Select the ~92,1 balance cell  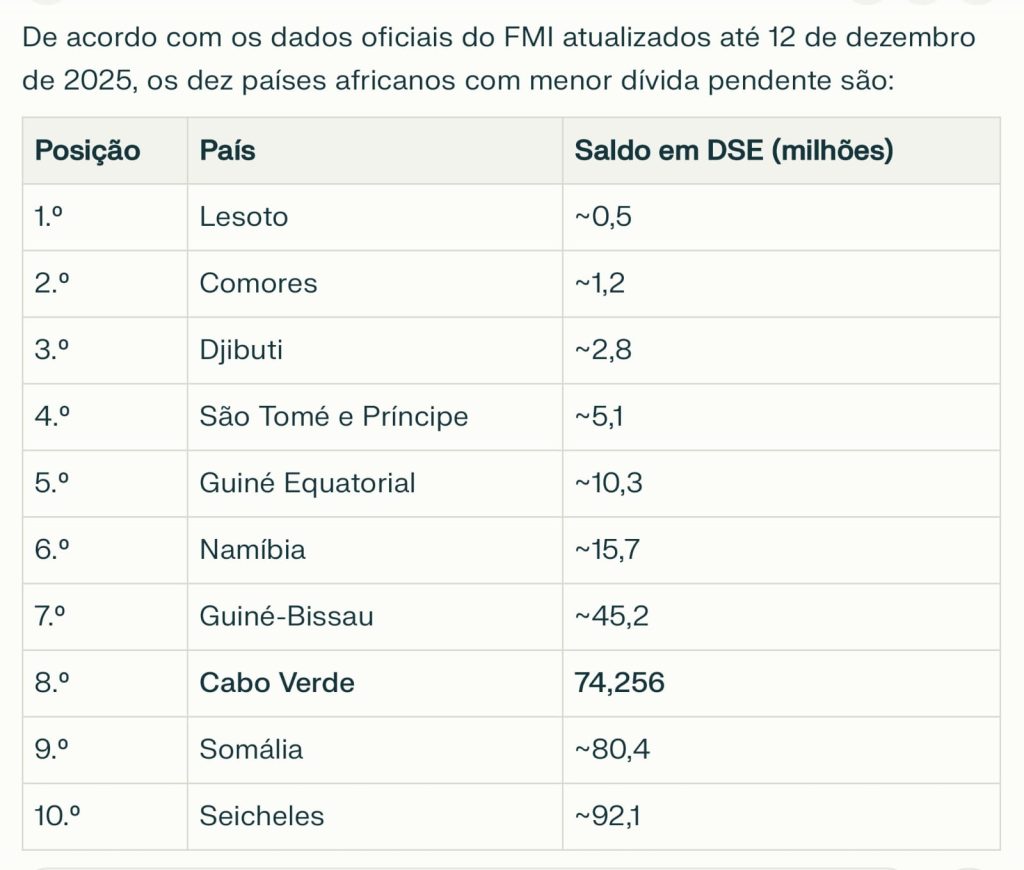[607, 816]
